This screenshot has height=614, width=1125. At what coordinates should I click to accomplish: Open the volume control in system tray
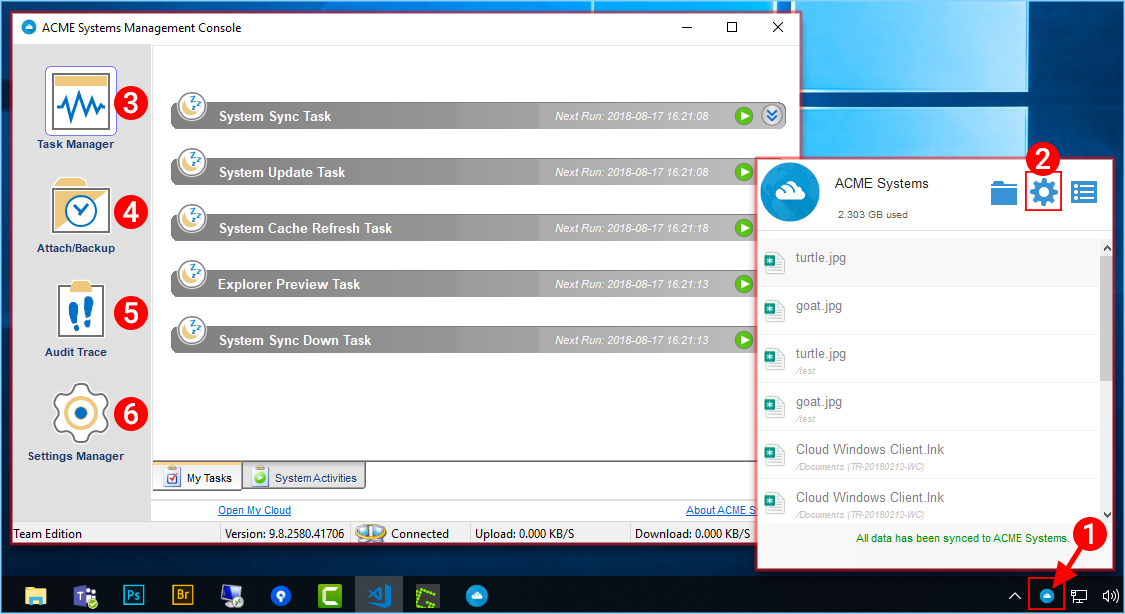[x=1111, y=595]
